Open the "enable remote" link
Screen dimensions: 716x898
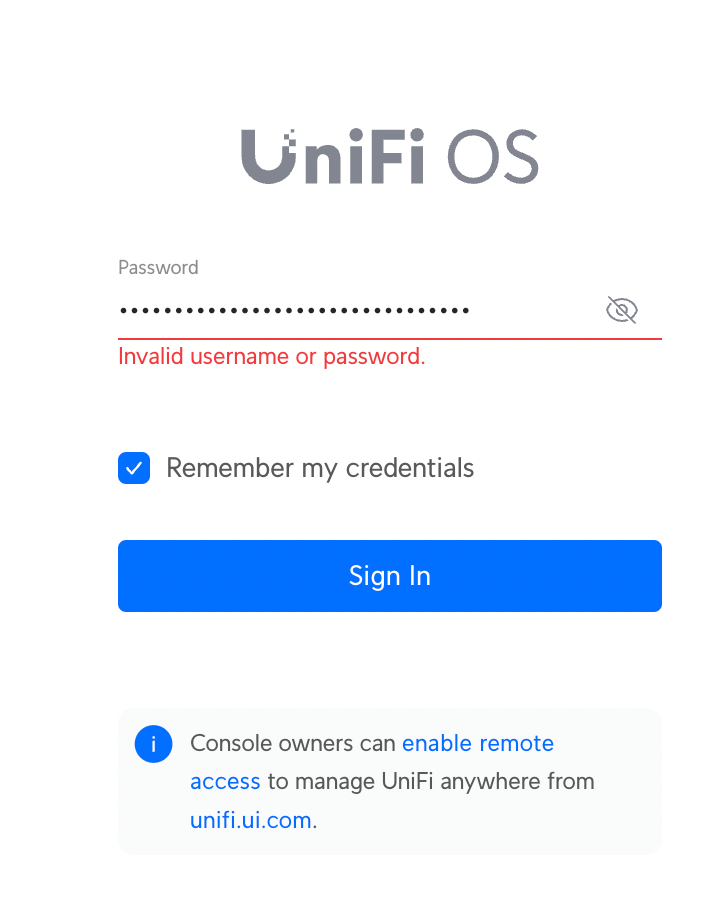478,743
